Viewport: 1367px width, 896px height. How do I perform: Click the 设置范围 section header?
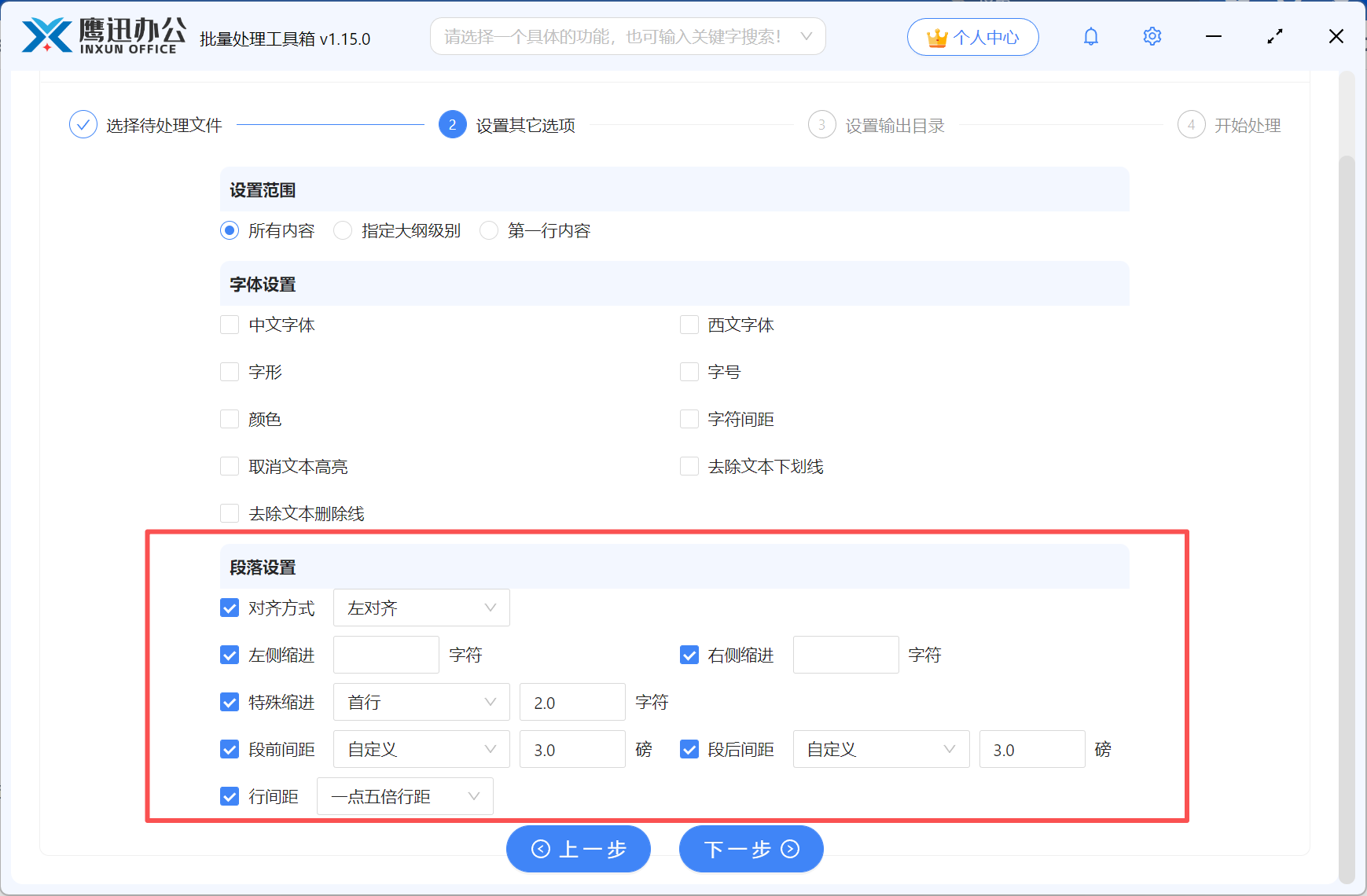(x=674, y=189)
